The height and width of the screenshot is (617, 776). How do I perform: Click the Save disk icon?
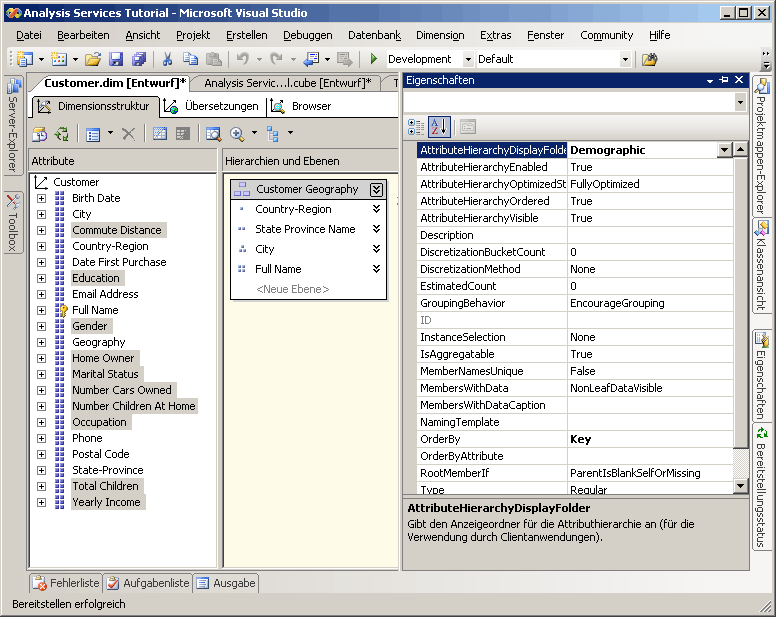pyautogui.click(x=116, y=60)
